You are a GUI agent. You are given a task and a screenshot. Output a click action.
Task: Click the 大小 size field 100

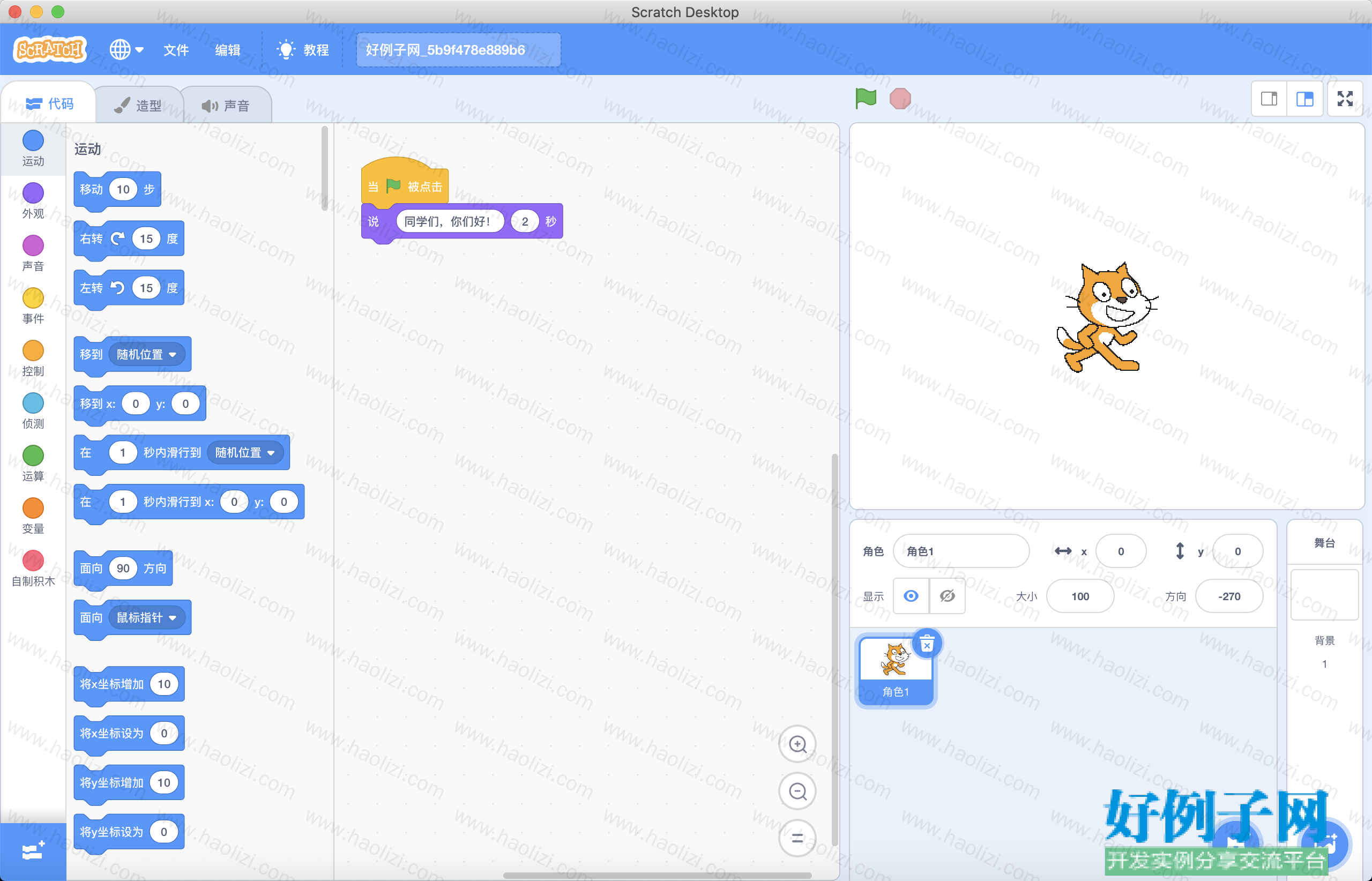[x=1080, y=596]
